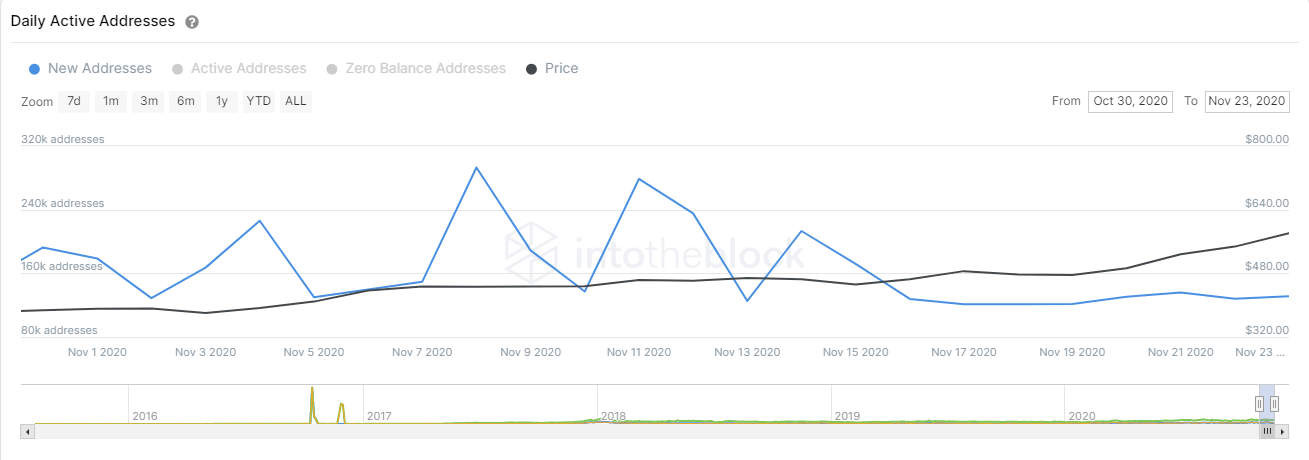Grab the navigator left range handle
This screenshot has height=460, width=1309.
coord(1260,403)
